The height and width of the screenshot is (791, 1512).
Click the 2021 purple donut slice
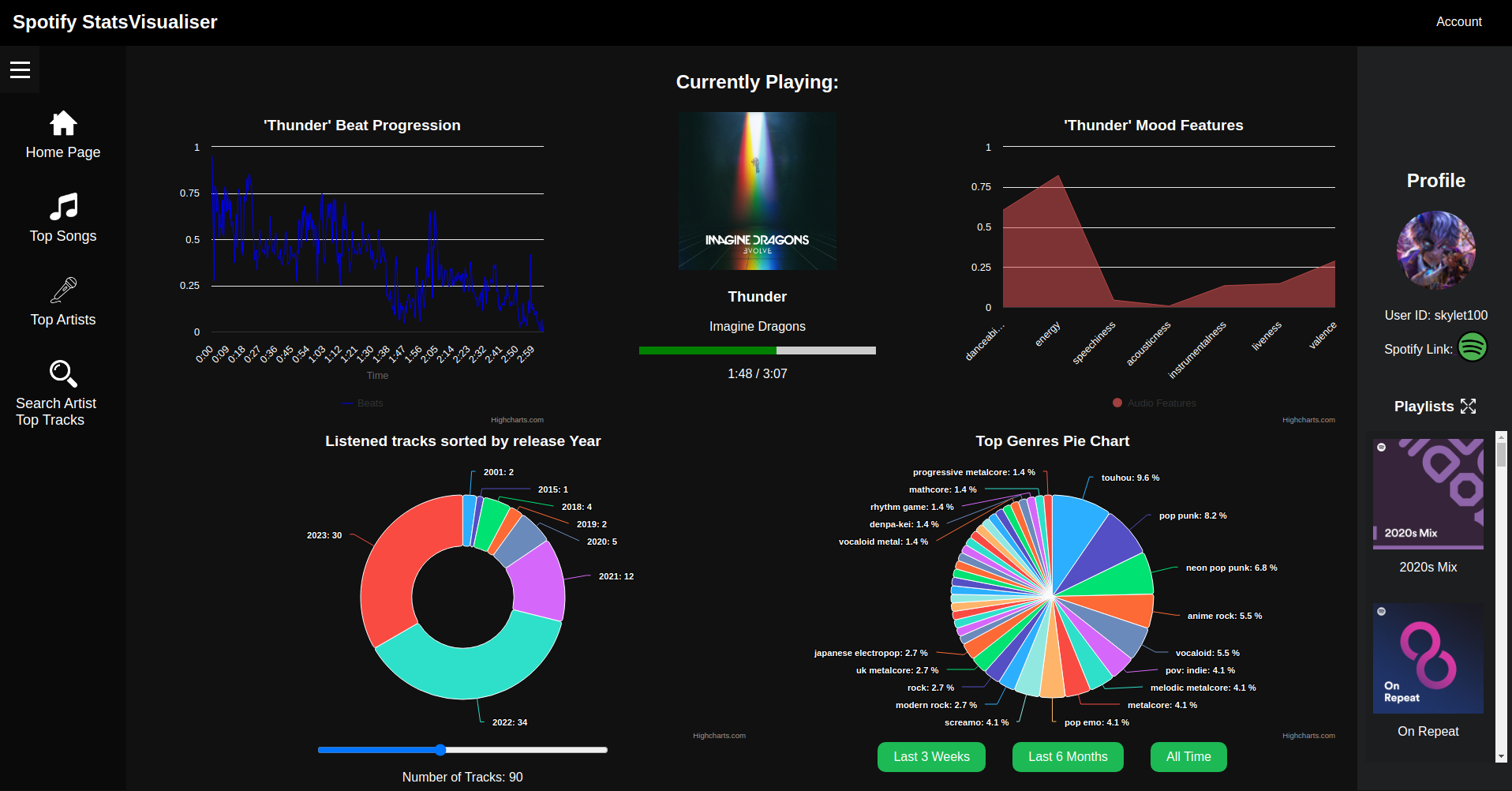541,583
